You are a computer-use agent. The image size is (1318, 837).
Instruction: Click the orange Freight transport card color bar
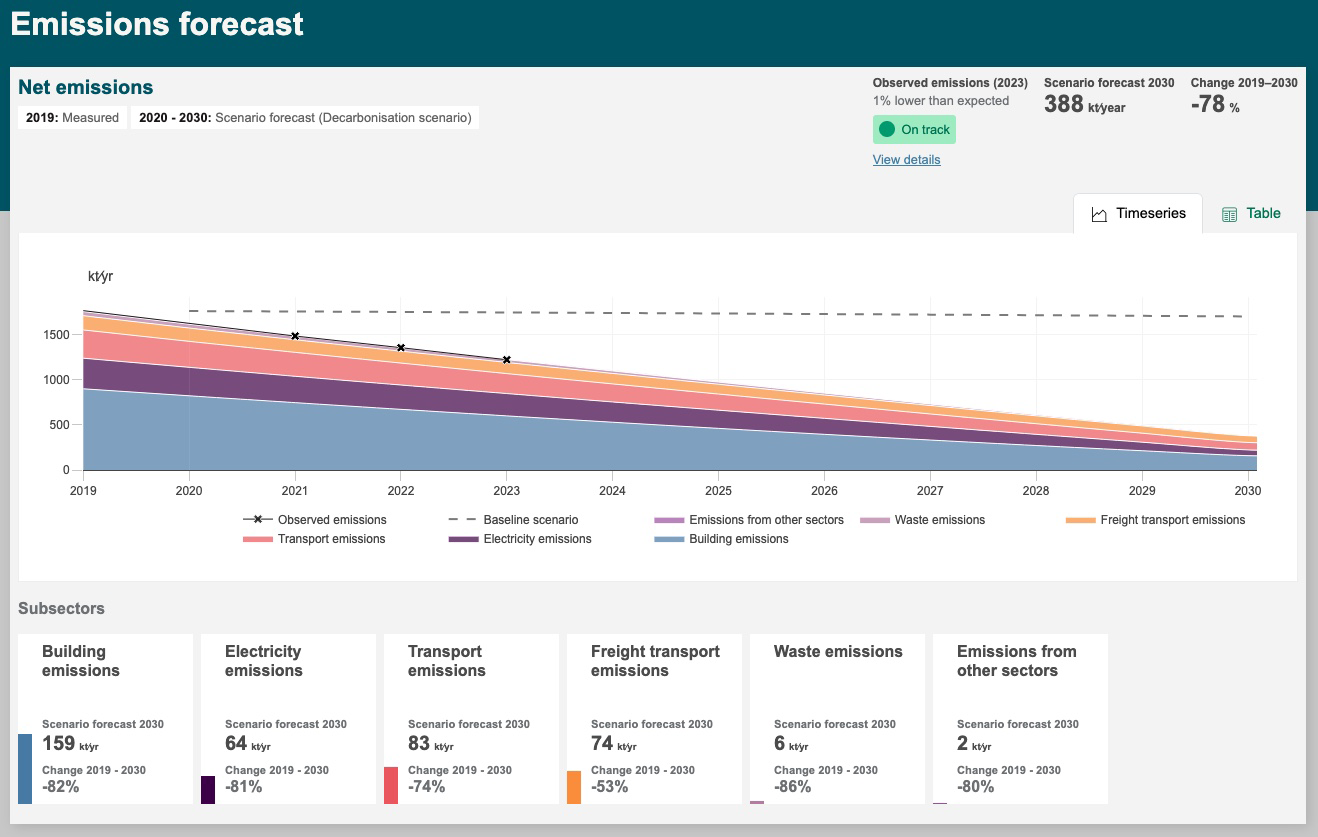pyautogui.click(x=574, y=786)
